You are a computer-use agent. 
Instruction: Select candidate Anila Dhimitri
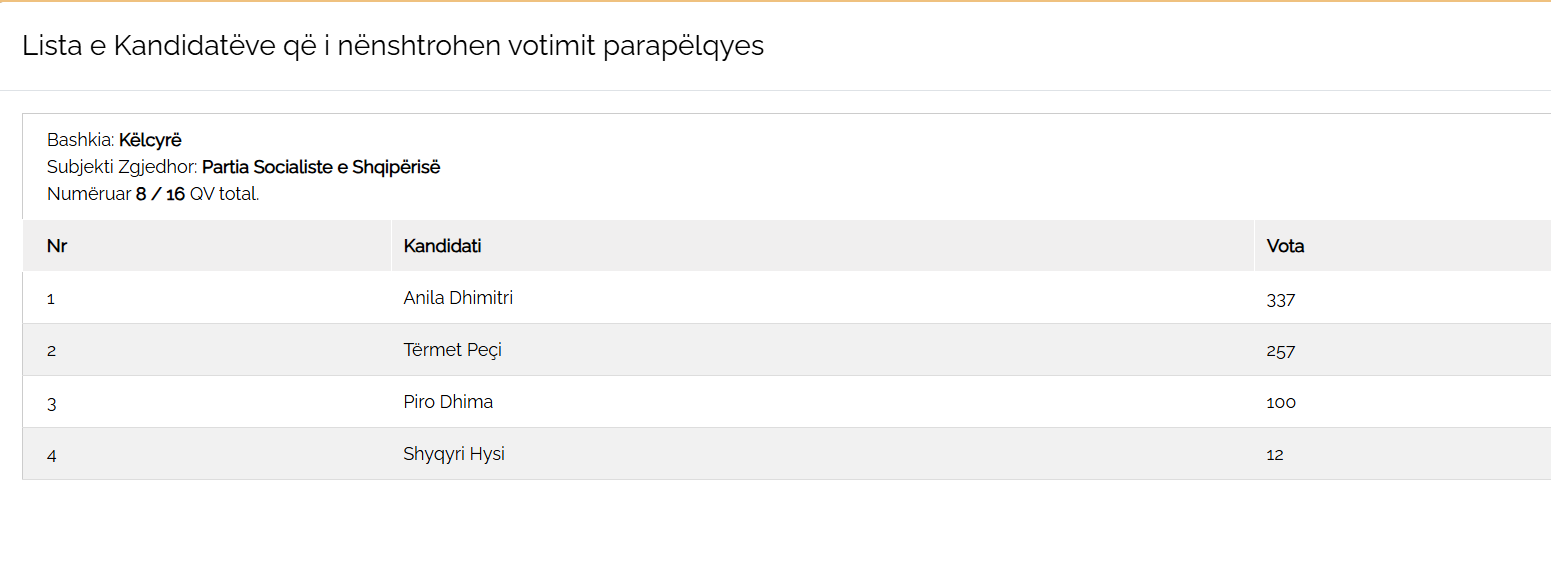coord(458,298)
